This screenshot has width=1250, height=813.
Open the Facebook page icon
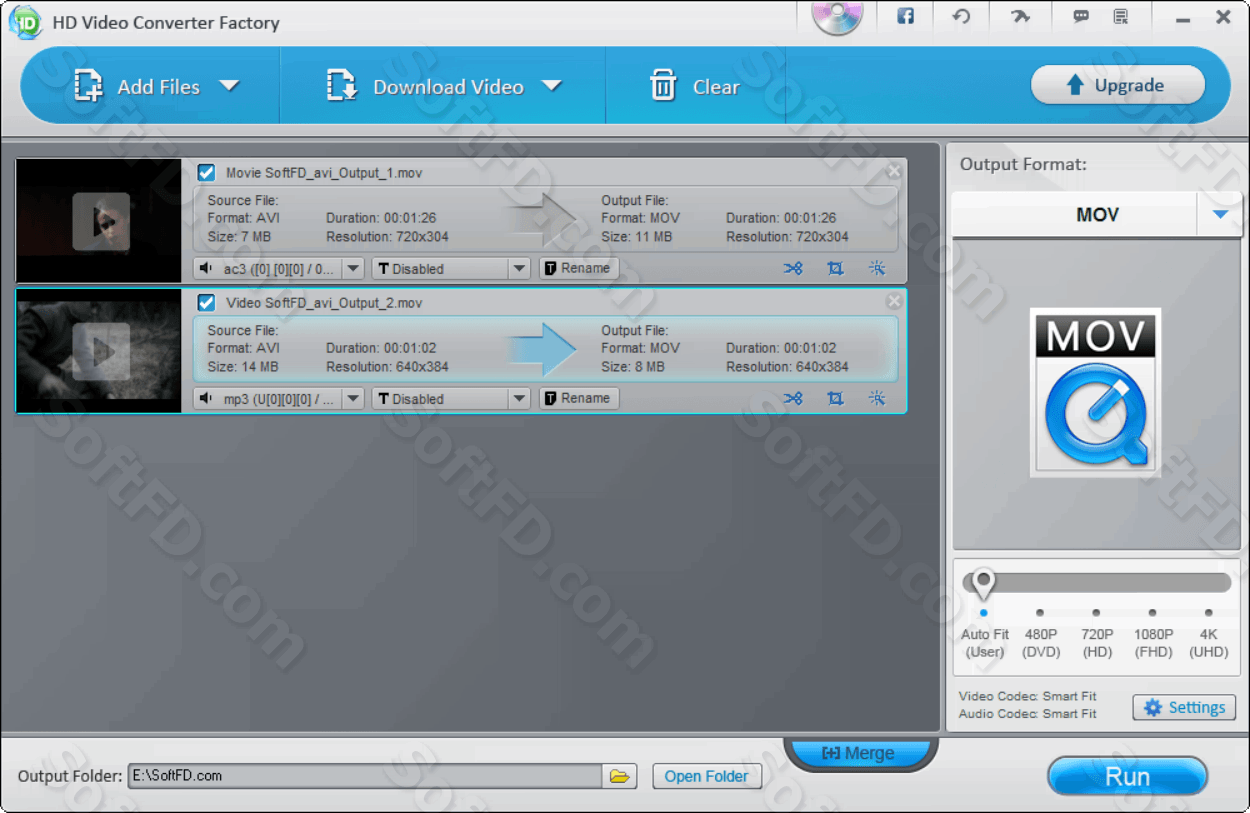(x=905, y=16)
